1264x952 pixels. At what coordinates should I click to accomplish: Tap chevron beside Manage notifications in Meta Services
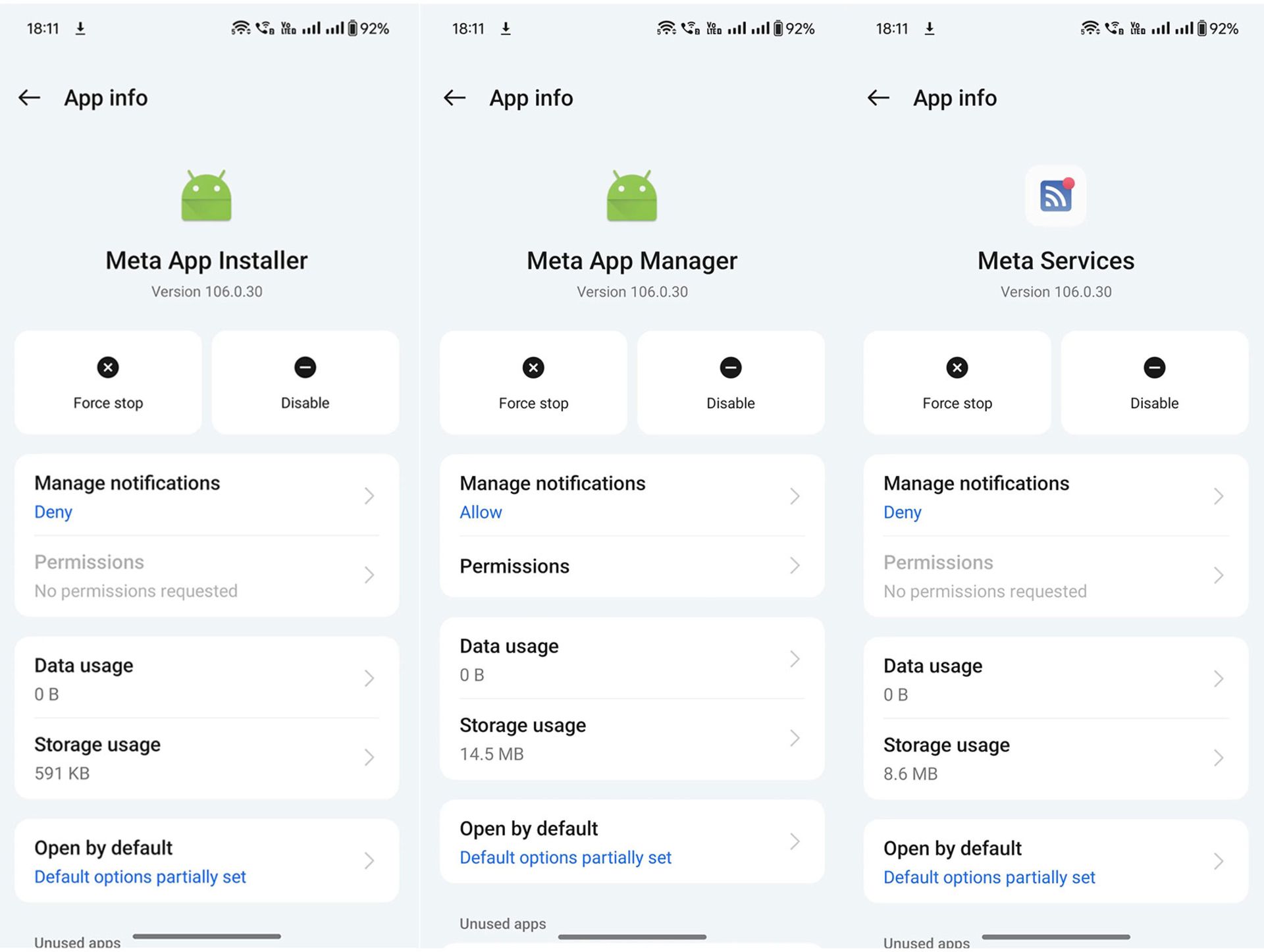coord(1219,496)
